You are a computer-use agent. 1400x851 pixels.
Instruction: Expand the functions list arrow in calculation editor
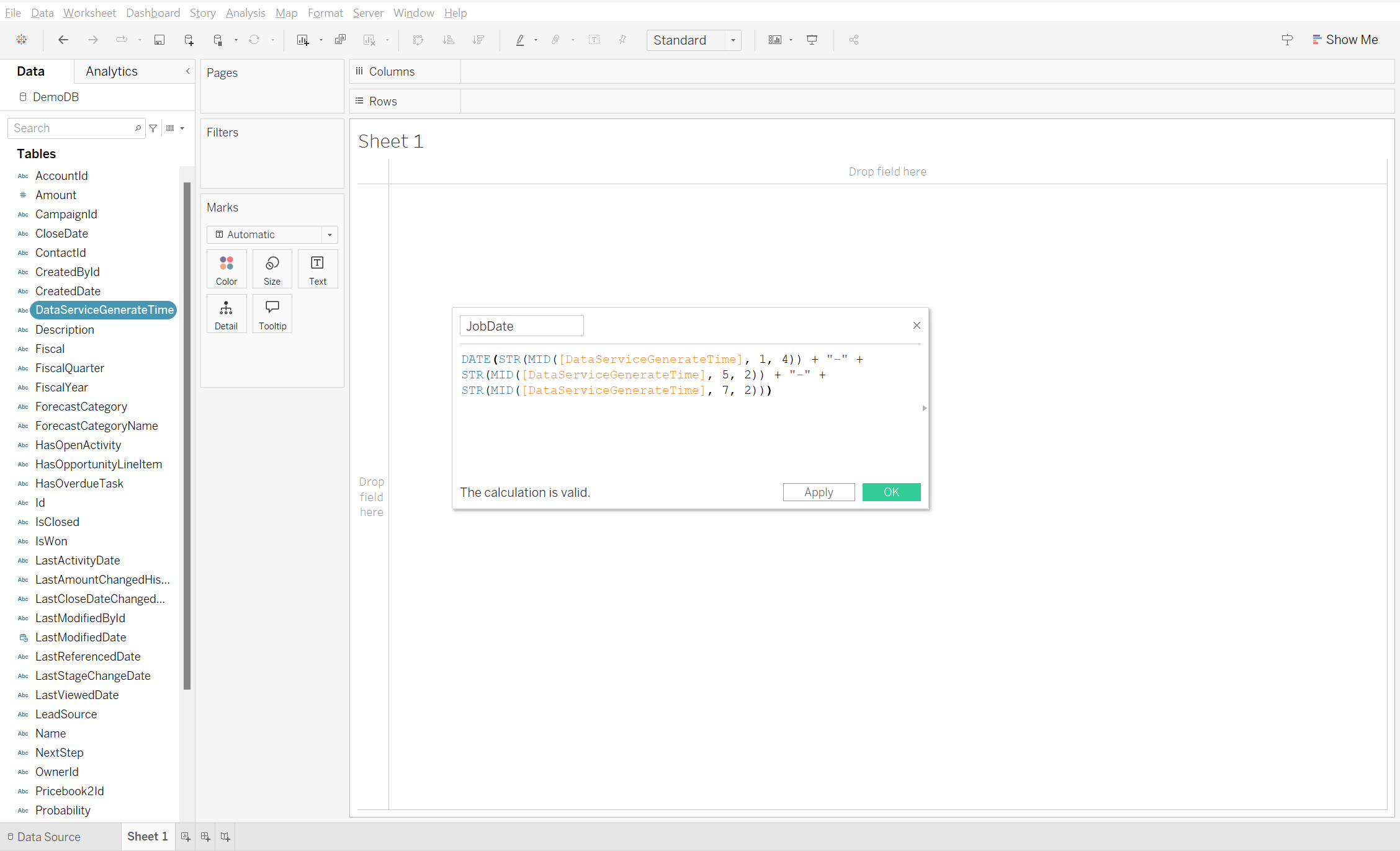tap(924, 408)
